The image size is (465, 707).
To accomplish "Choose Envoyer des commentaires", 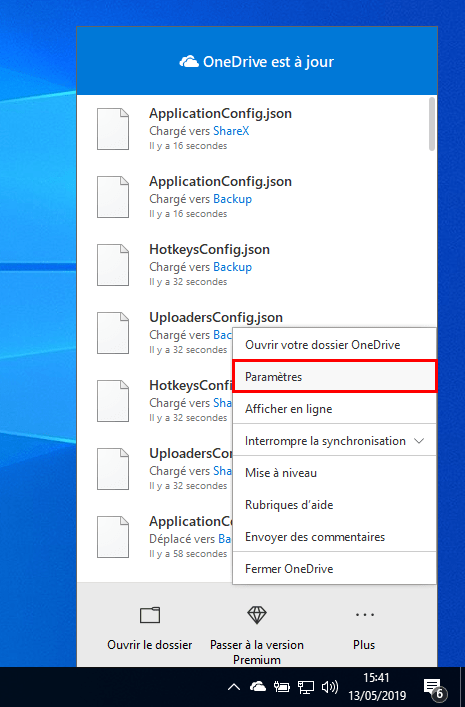I will click(334, 537).
